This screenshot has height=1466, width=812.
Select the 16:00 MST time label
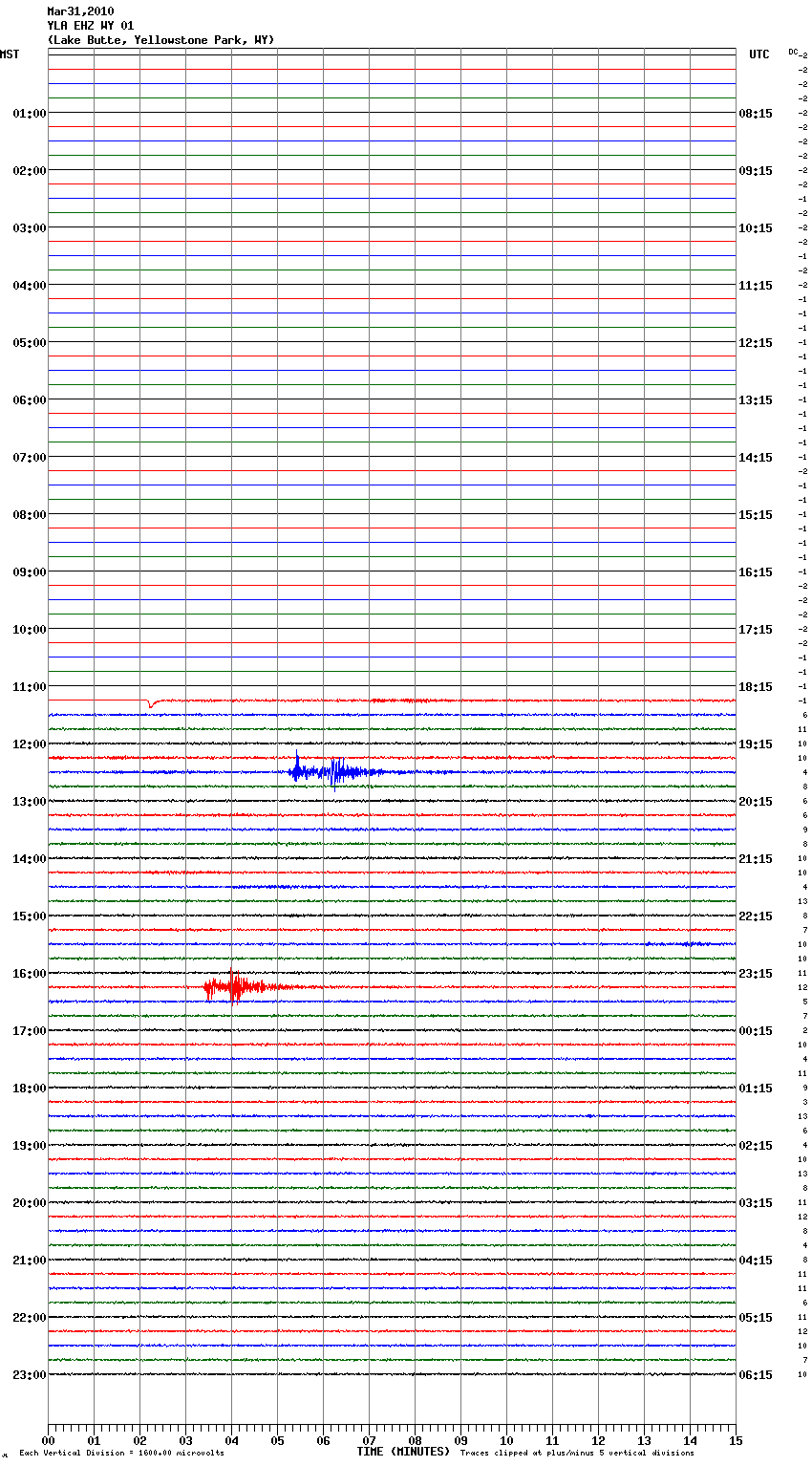coord(30,973)
